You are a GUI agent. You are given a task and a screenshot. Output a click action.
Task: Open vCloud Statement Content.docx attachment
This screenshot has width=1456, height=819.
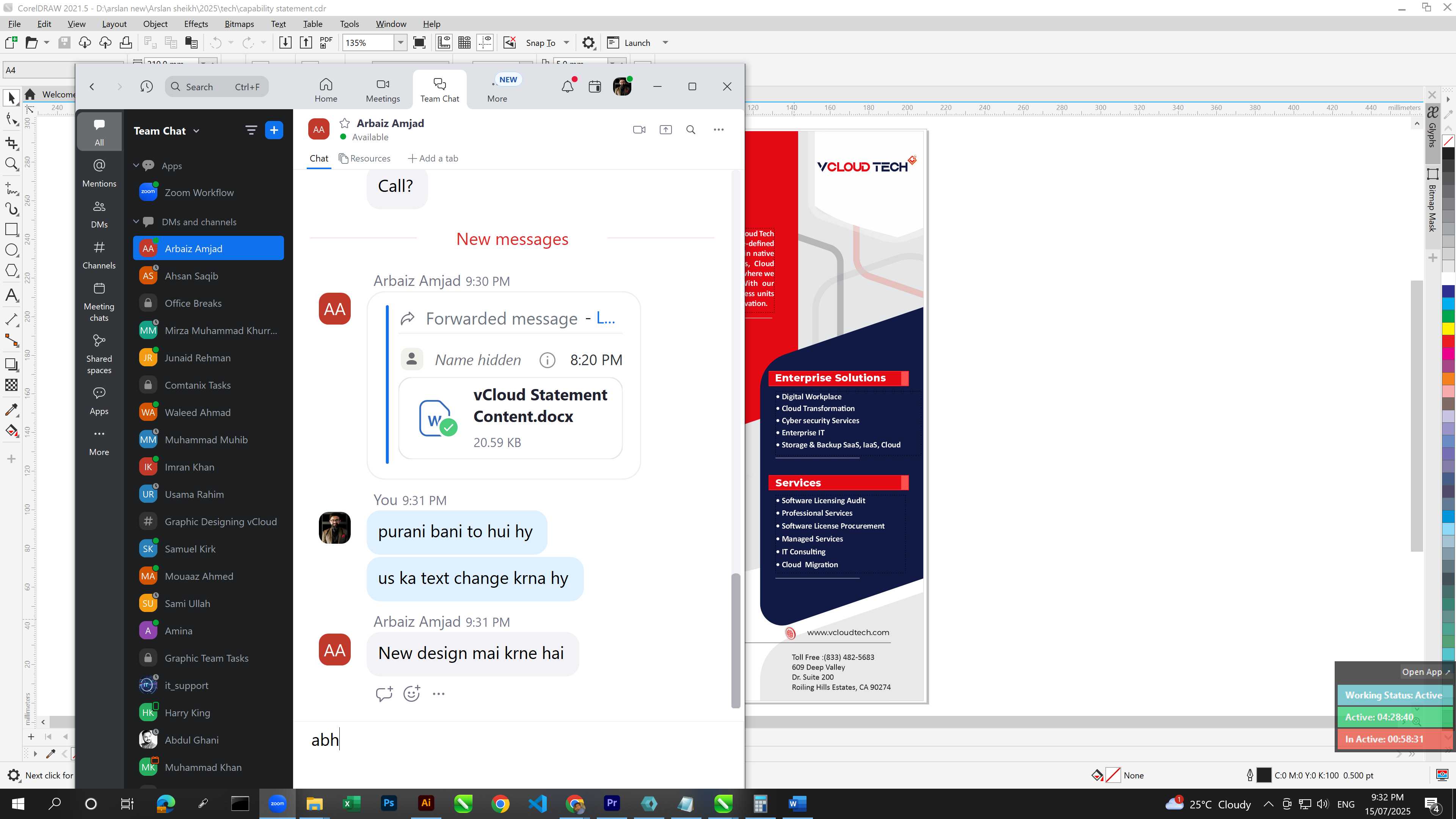510,418
